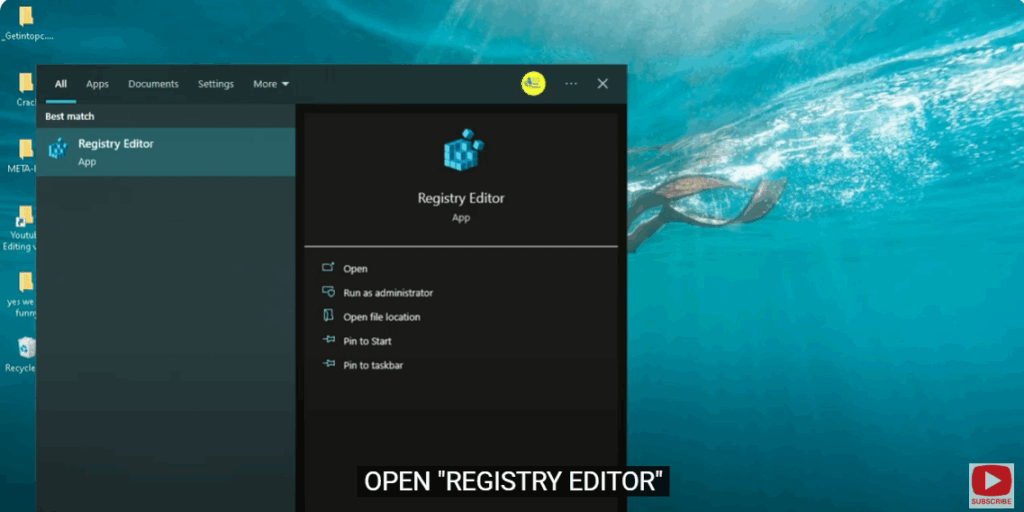
Task: Close the search panel with X
Action: coord(603,84)
